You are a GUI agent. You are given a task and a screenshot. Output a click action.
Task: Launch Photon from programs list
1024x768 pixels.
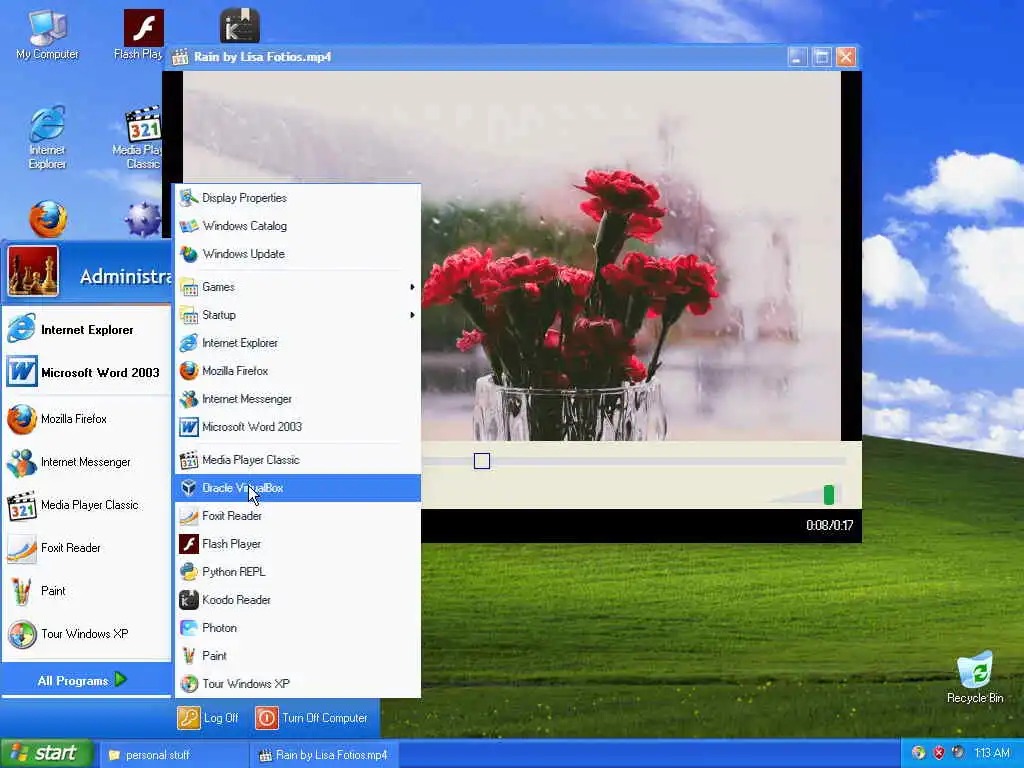(298, 628)
